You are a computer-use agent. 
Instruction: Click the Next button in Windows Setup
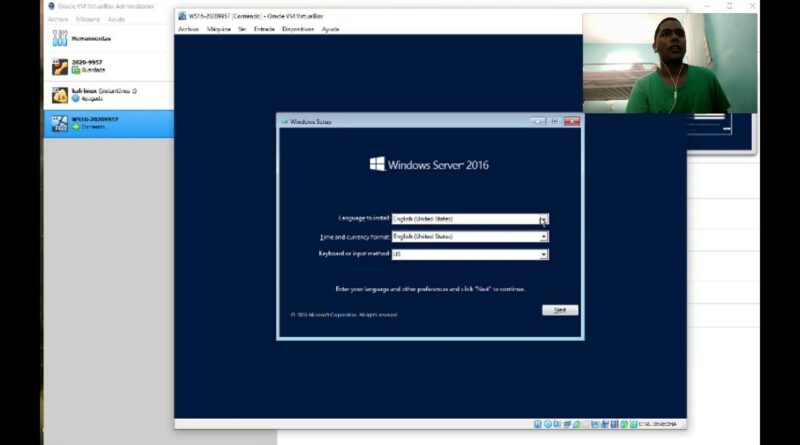560,310
